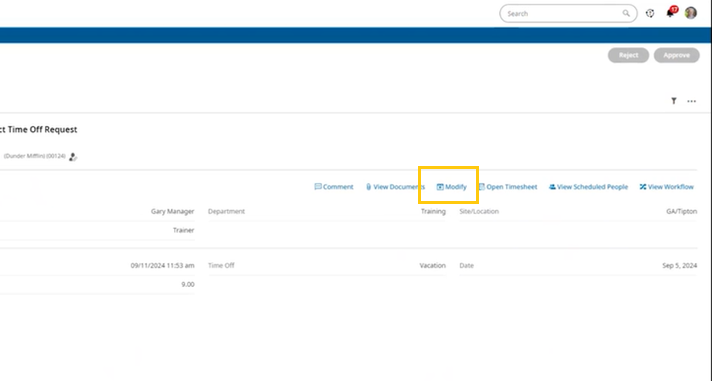This screenshot has width=712, height=381.
Task: Click the Training department value
Action: coord(433,211)
